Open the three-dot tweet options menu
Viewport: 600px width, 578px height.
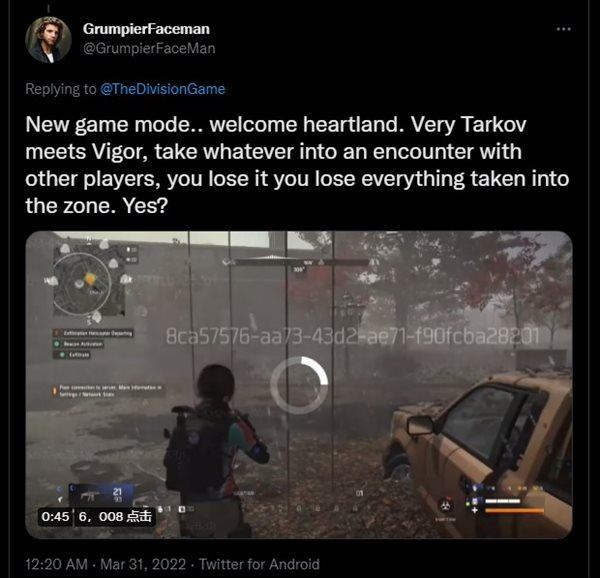(x=563, y=29)
